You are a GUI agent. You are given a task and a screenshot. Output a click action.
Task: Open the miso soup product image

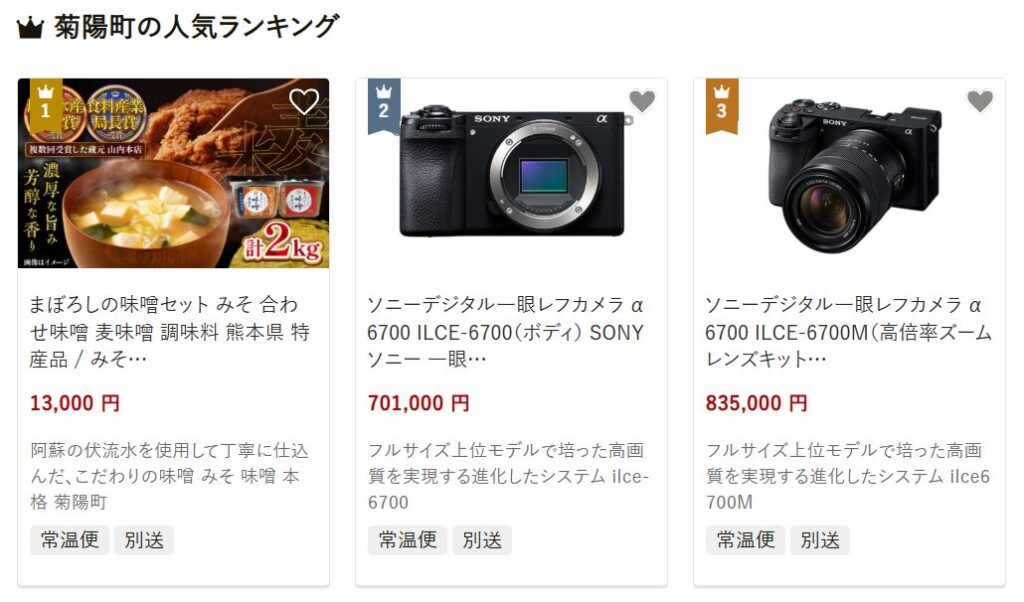(x=173, y=173)
